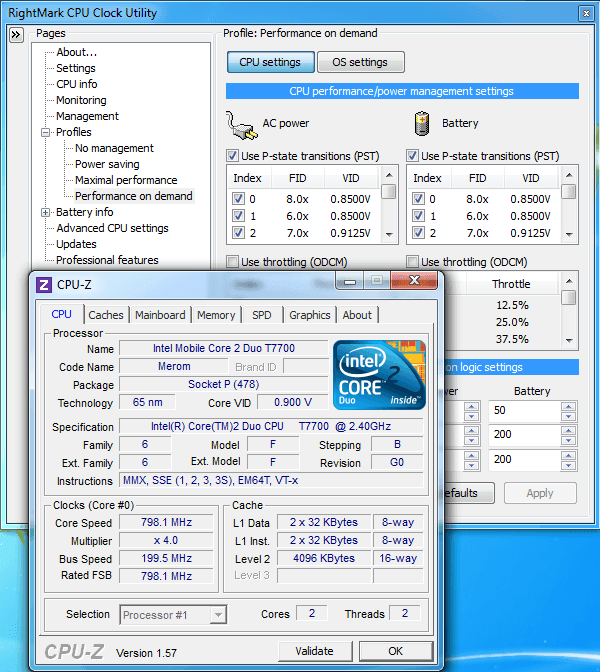Image resolution: width=600 pixels, height=672 pixels.
Task: Uncheck Battery P-state index 1
Action: (x=418, y=216)
